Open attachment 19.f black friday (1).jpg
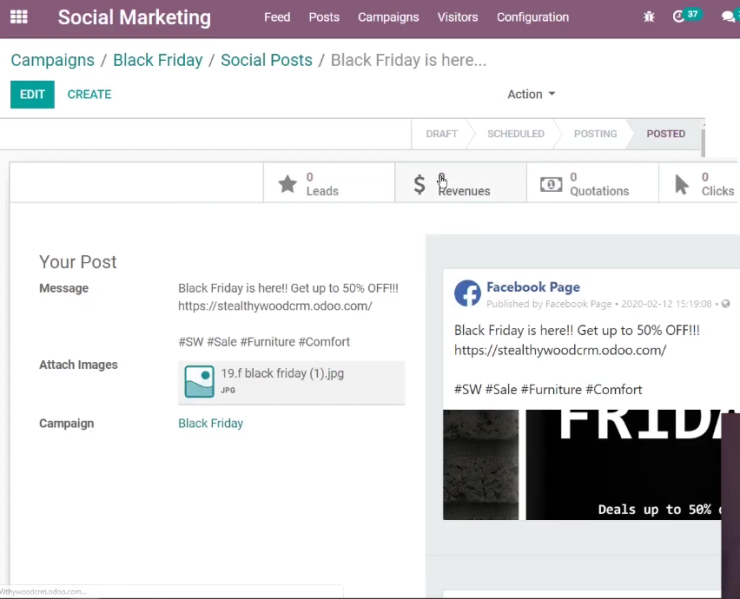Image resolution: width=740 pixels, height=599 pixels. pyautogui.click(x=291, y=382)
